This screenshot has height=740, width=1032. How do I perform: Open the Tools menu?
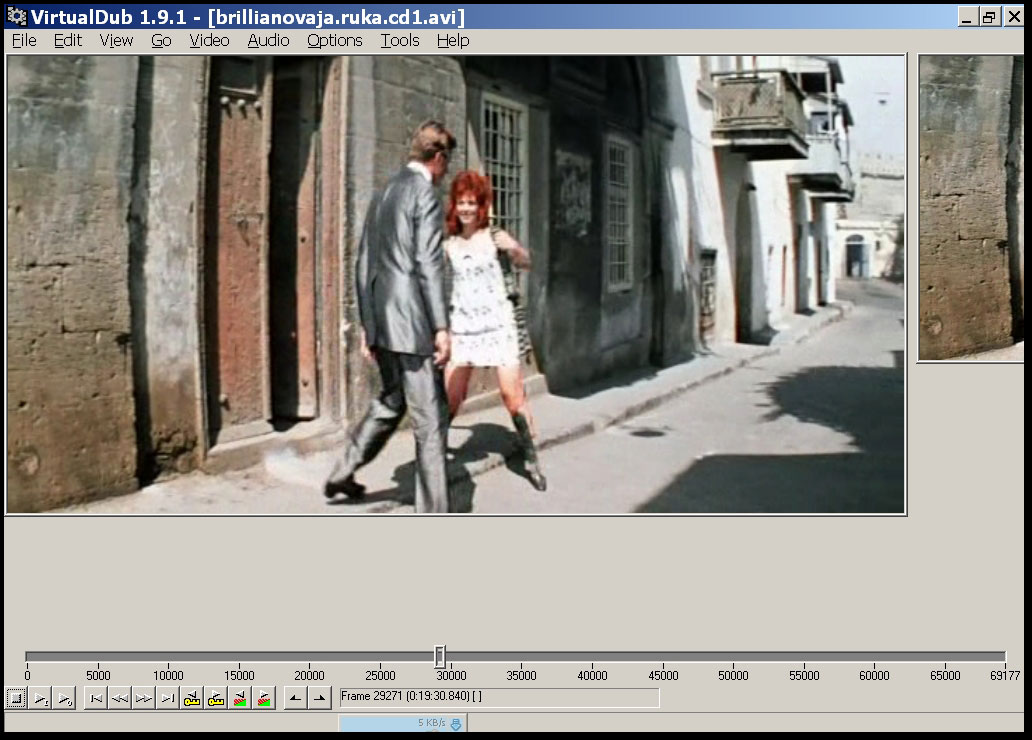400,41
